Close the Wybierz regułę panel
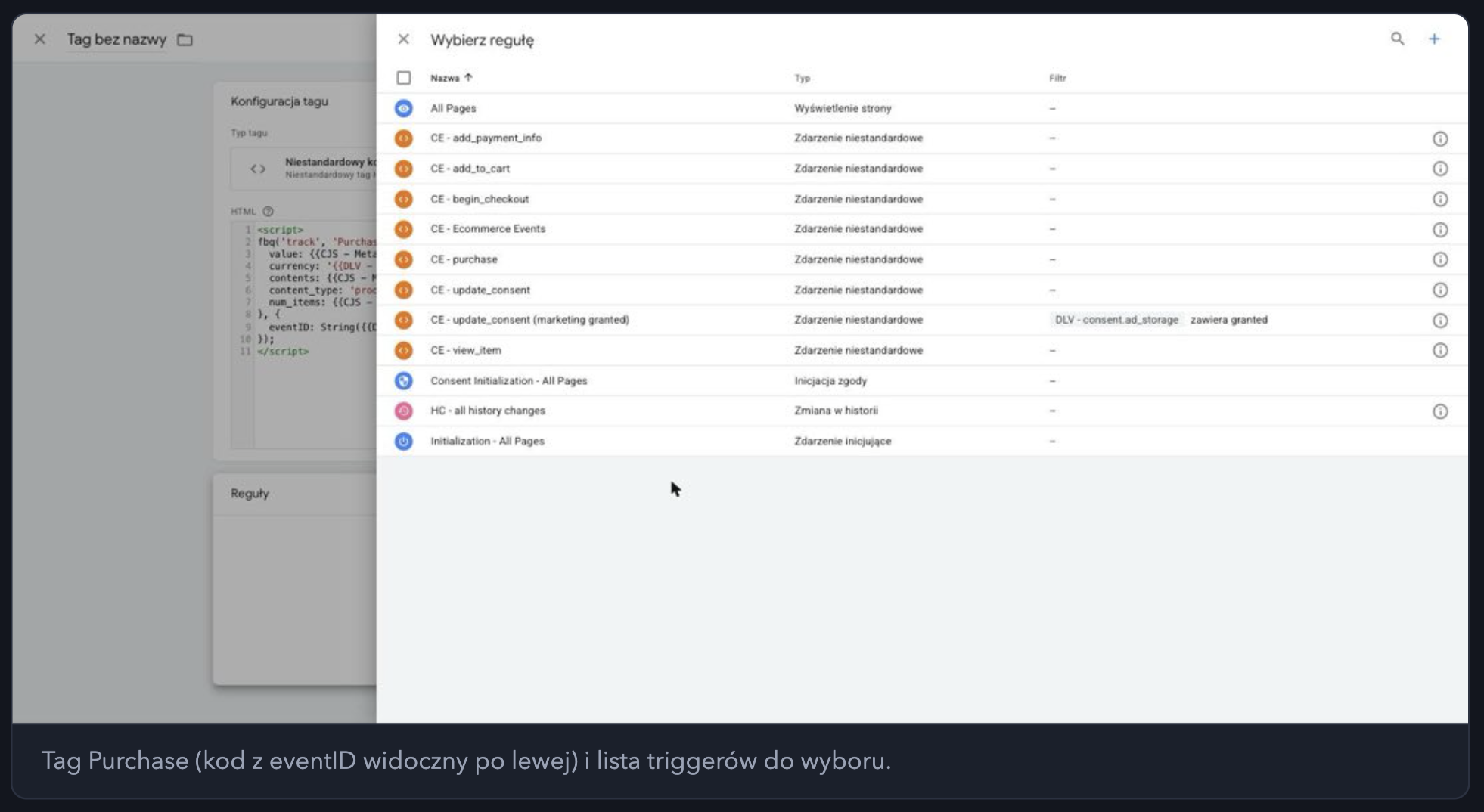Screen dimensions: 1484x812 pyautogui.click(x=404, y=39)
